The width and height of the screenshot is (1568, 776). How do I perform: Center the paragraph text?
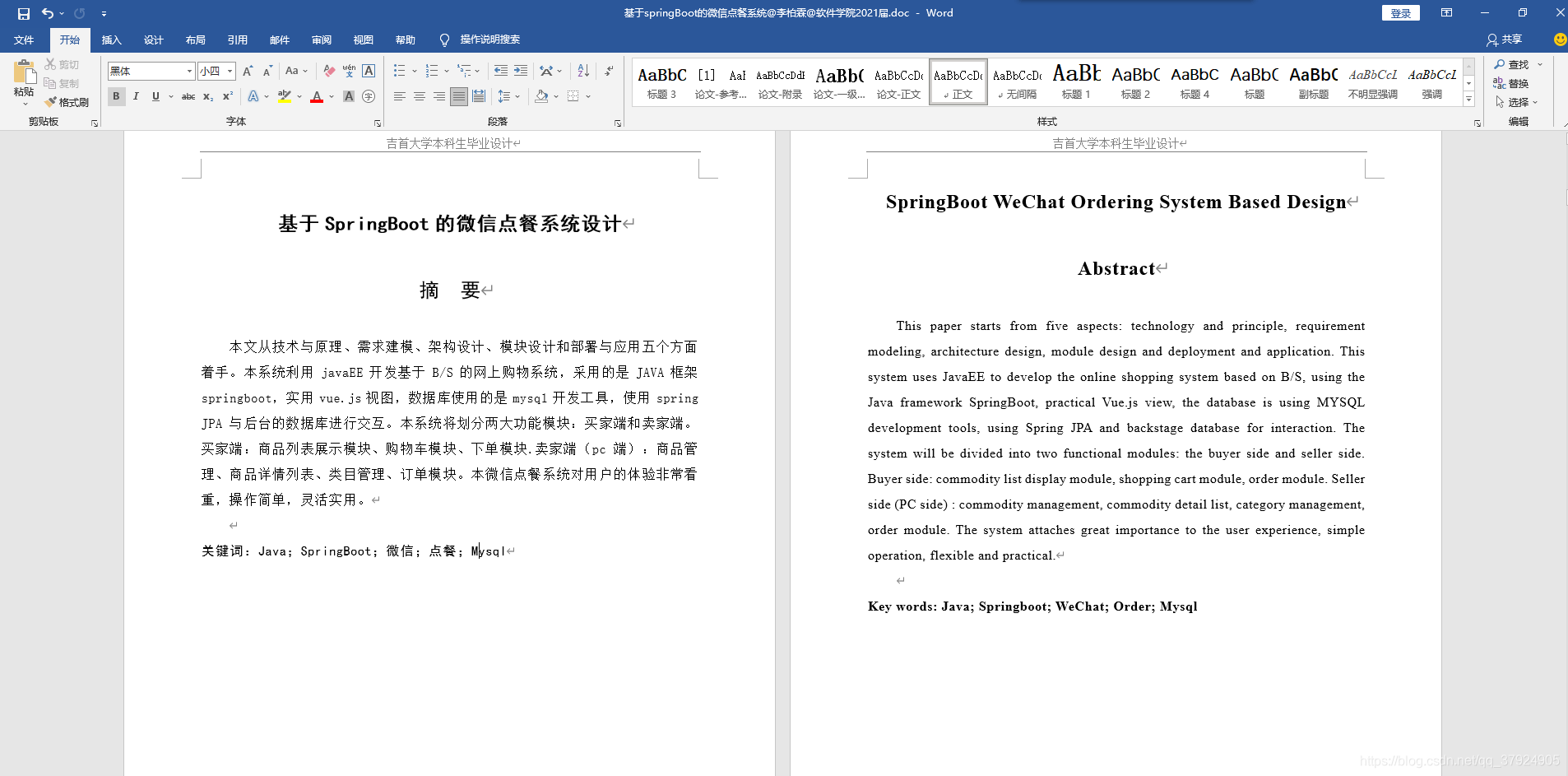click(x=420, y=96)
